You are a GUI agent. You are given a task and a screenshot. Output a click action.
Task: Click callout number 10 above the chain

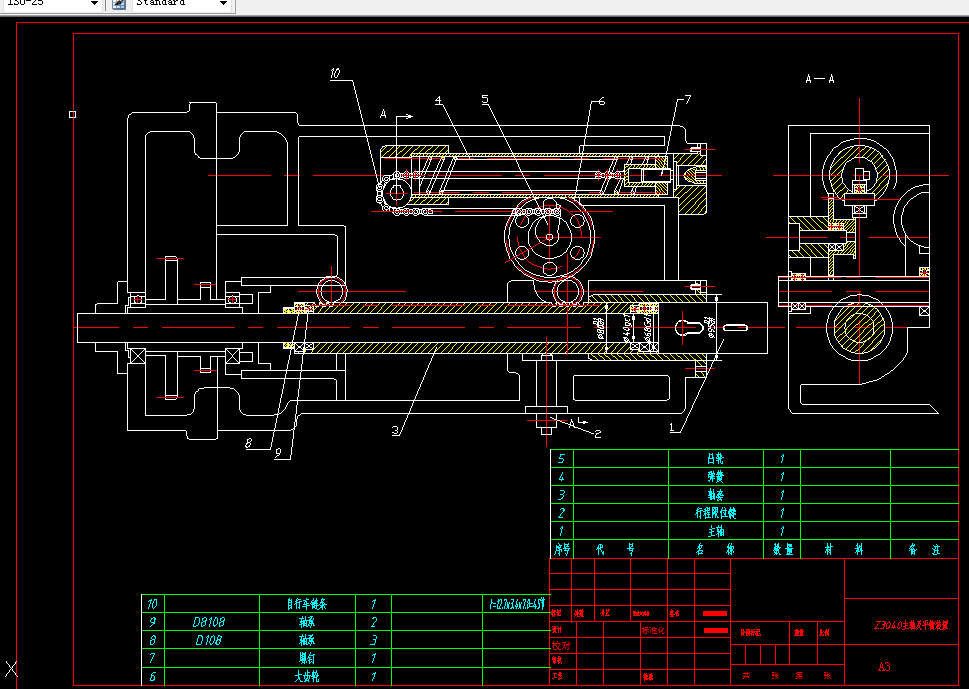point(335,73)
